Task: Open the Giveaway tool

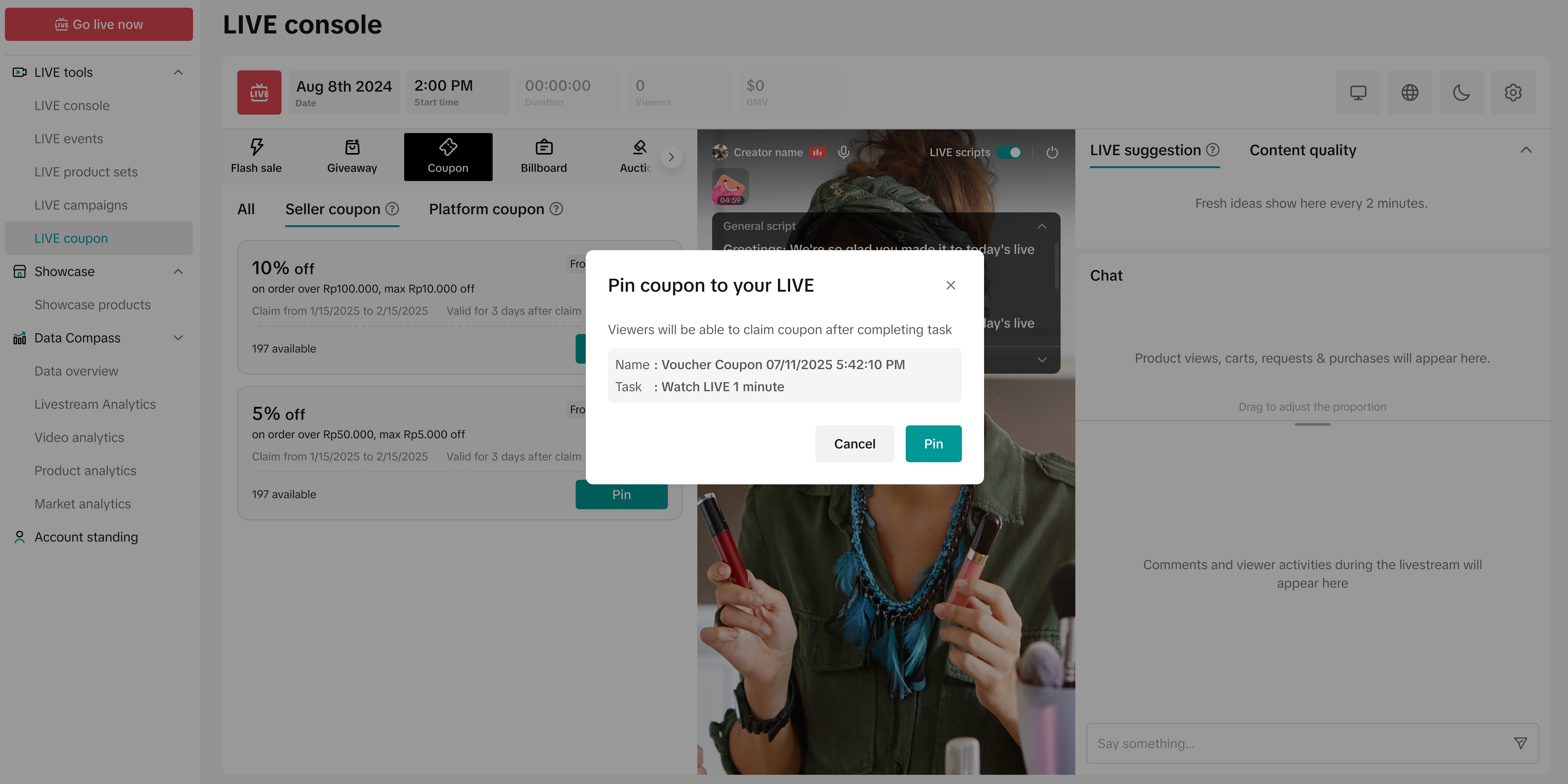Action: click(x=352, y=156)
